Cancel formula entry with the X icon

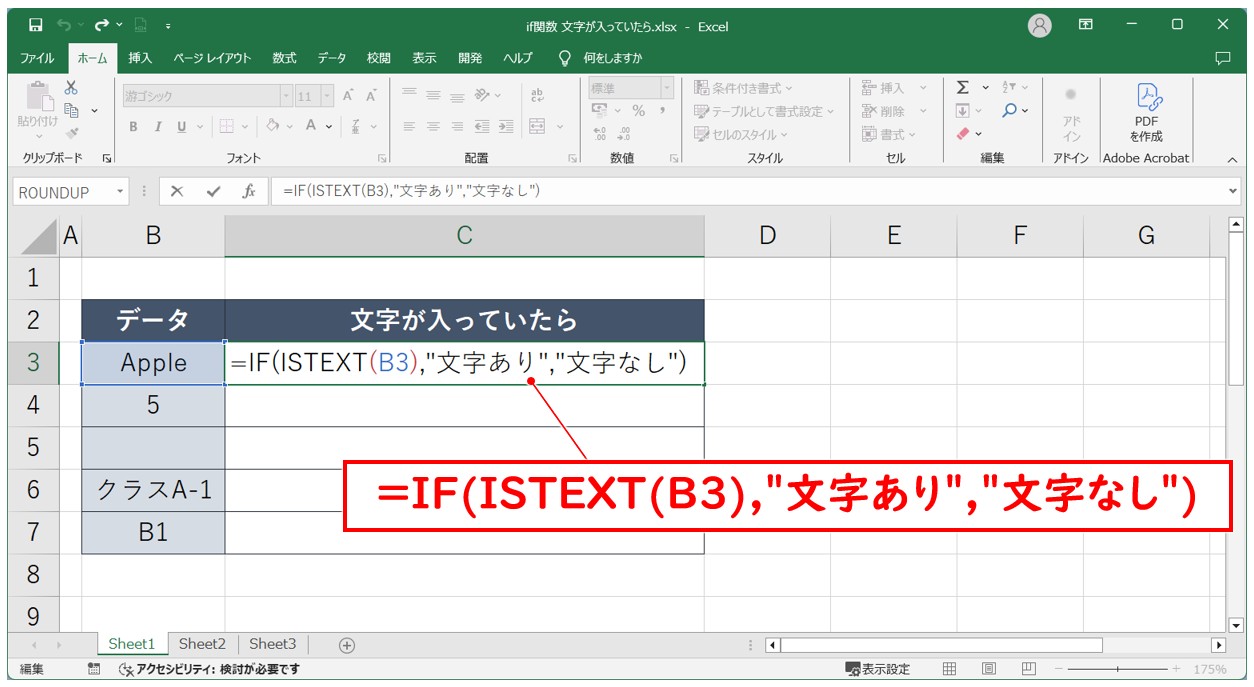(x=177, y=191)
